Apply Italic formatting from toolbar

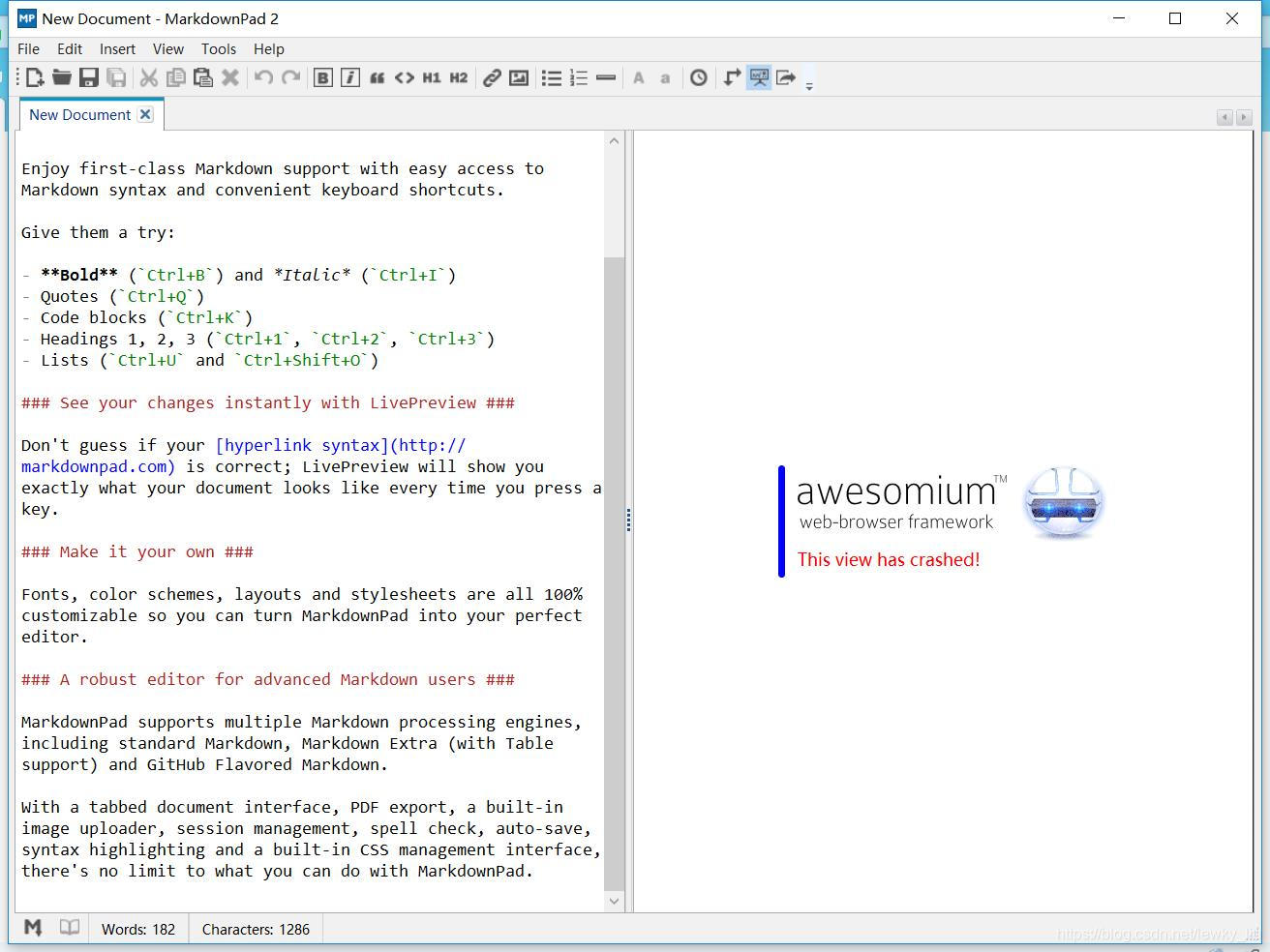click(x=350, y=78)
